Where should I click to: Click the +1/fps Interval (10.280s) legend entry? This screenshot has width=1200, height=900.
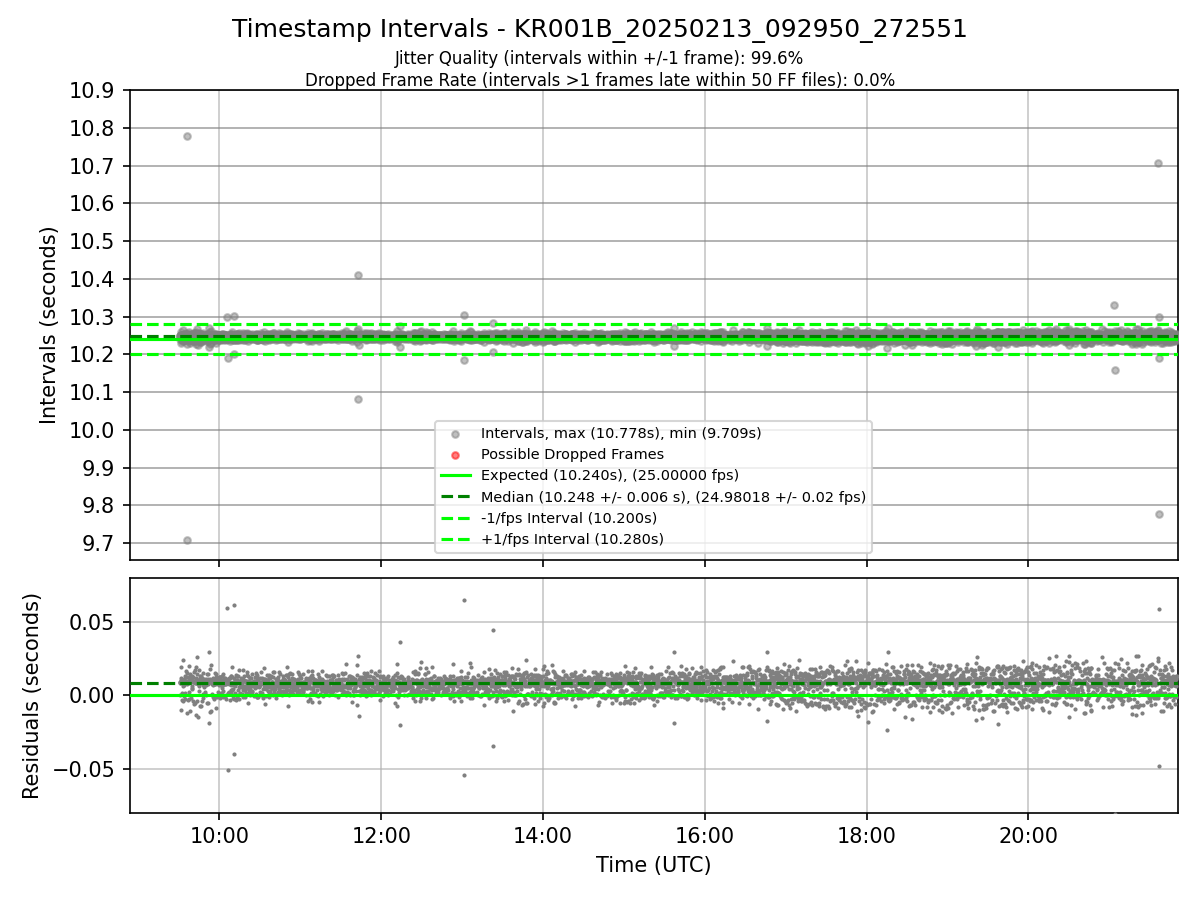572,539
